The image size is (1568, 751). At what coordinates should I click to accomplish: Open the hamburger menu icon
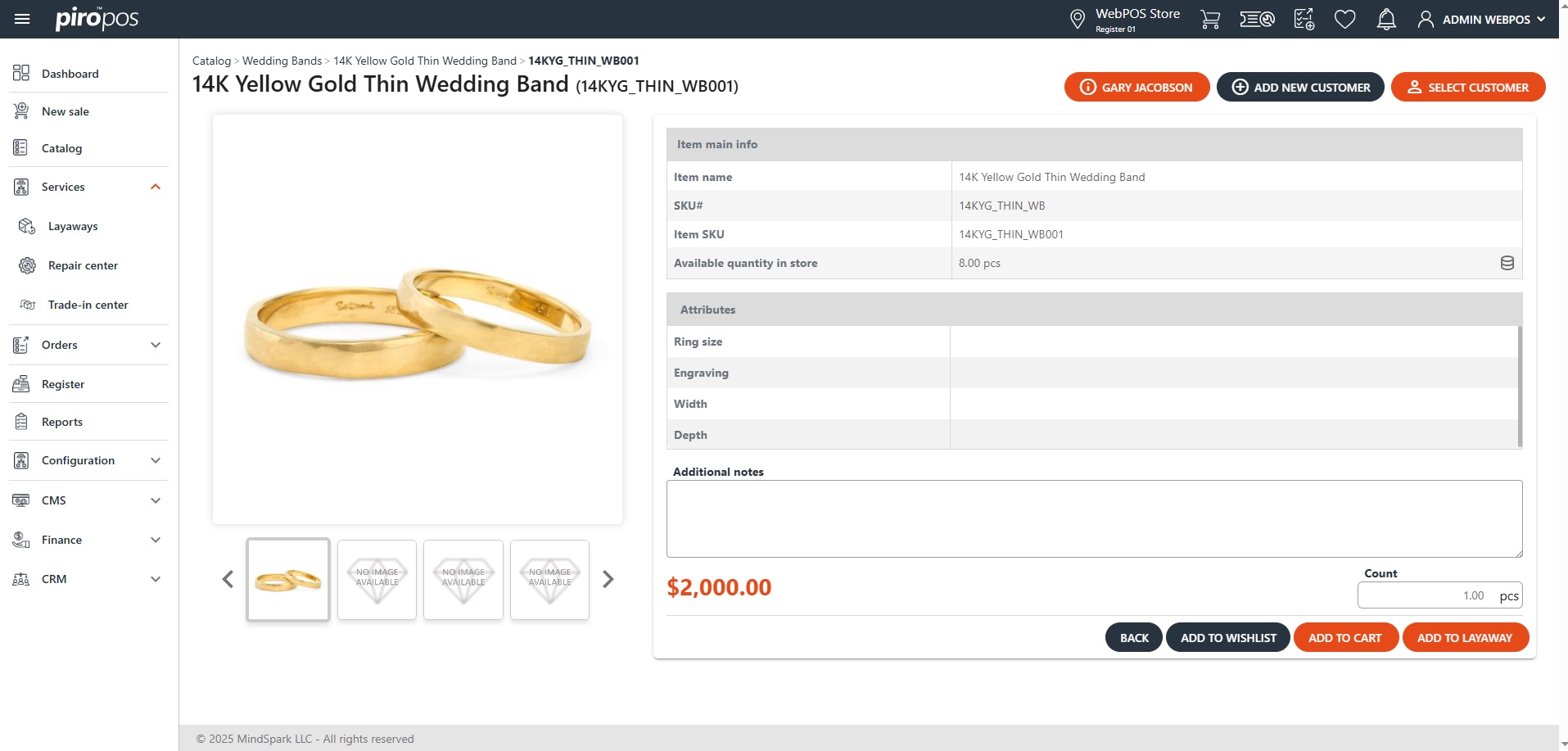tap(22, 19)
